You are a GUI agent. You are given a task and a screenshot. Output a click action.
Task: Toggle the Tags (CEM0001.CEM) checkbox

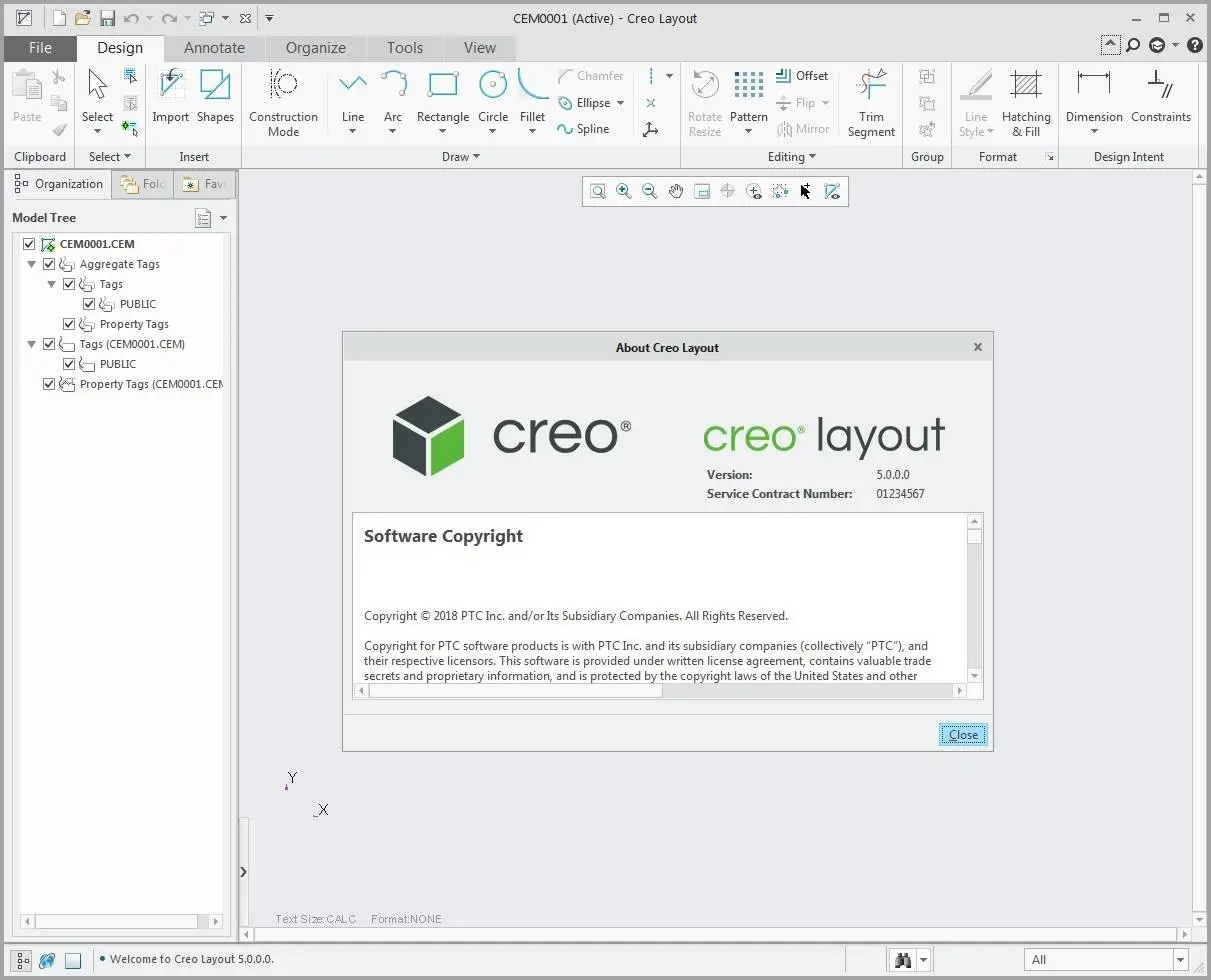point(49,344)
